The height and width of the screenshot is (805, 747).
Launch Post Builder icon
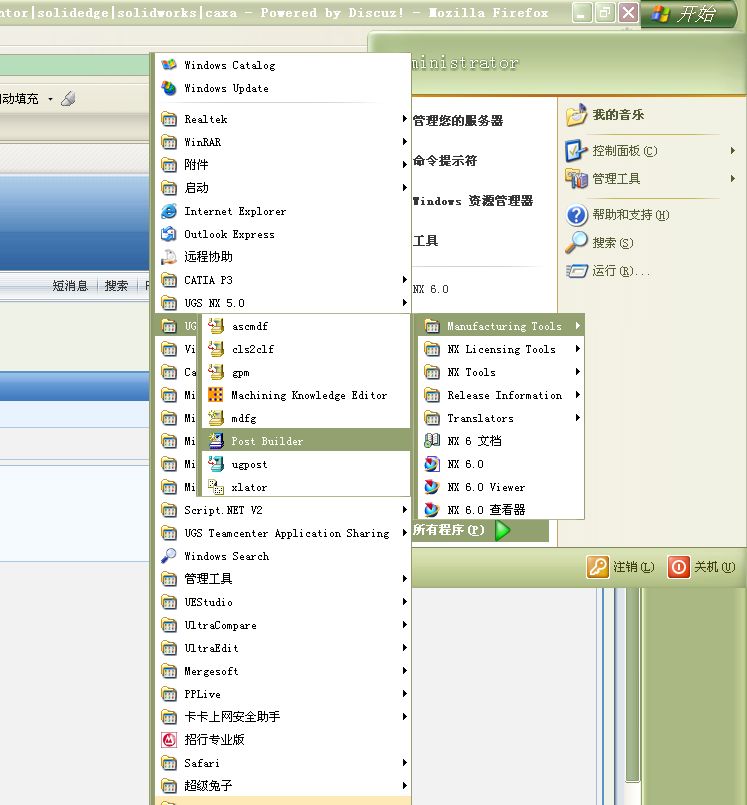click(216, 440)
